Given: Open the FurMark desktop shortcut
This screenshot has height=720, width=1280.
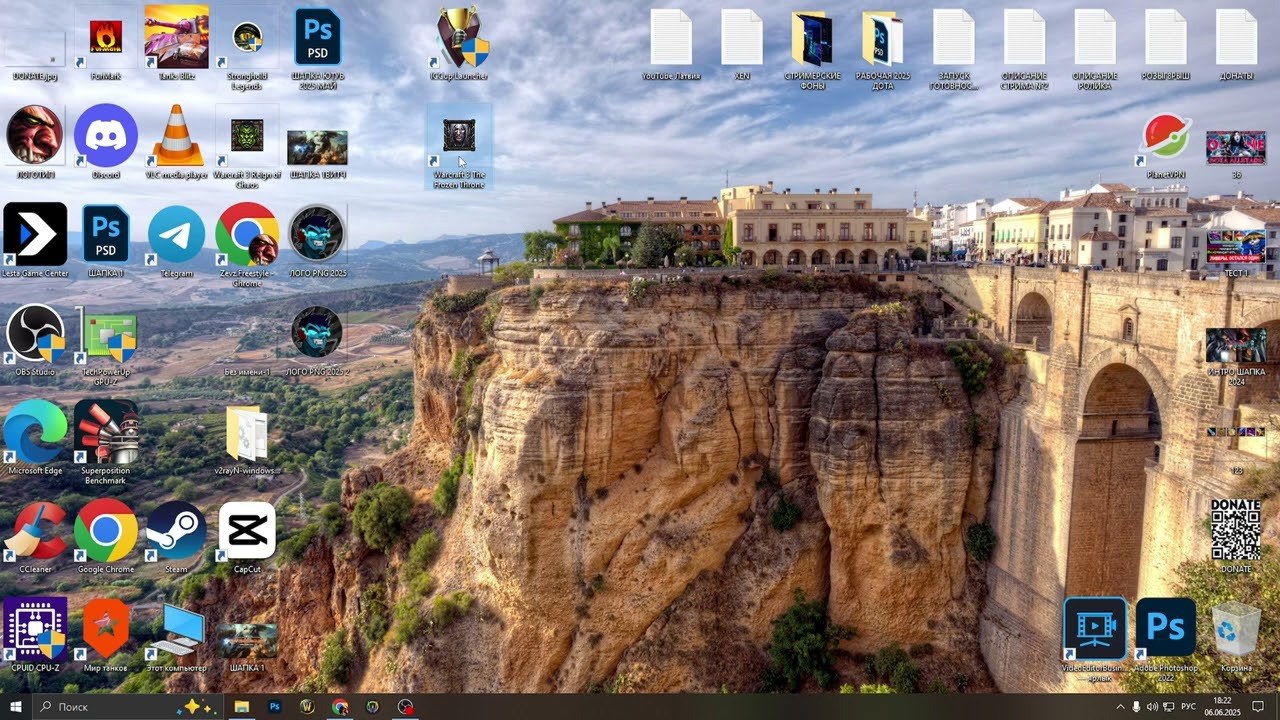Looking at the screenshot, I should point(105,45).
